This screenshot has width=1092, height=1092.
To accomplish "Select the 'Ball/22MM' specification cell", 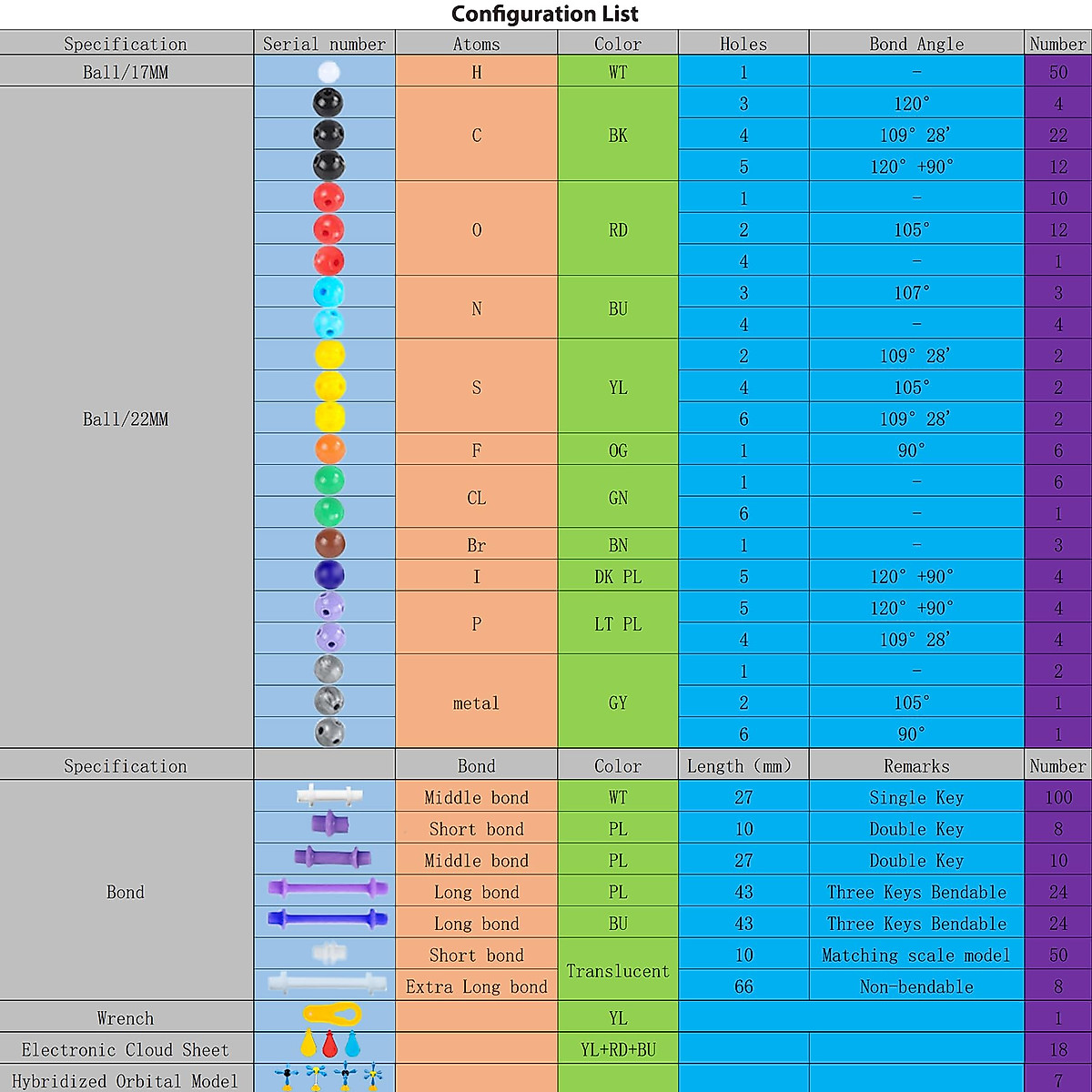I will tap(126, 420).
